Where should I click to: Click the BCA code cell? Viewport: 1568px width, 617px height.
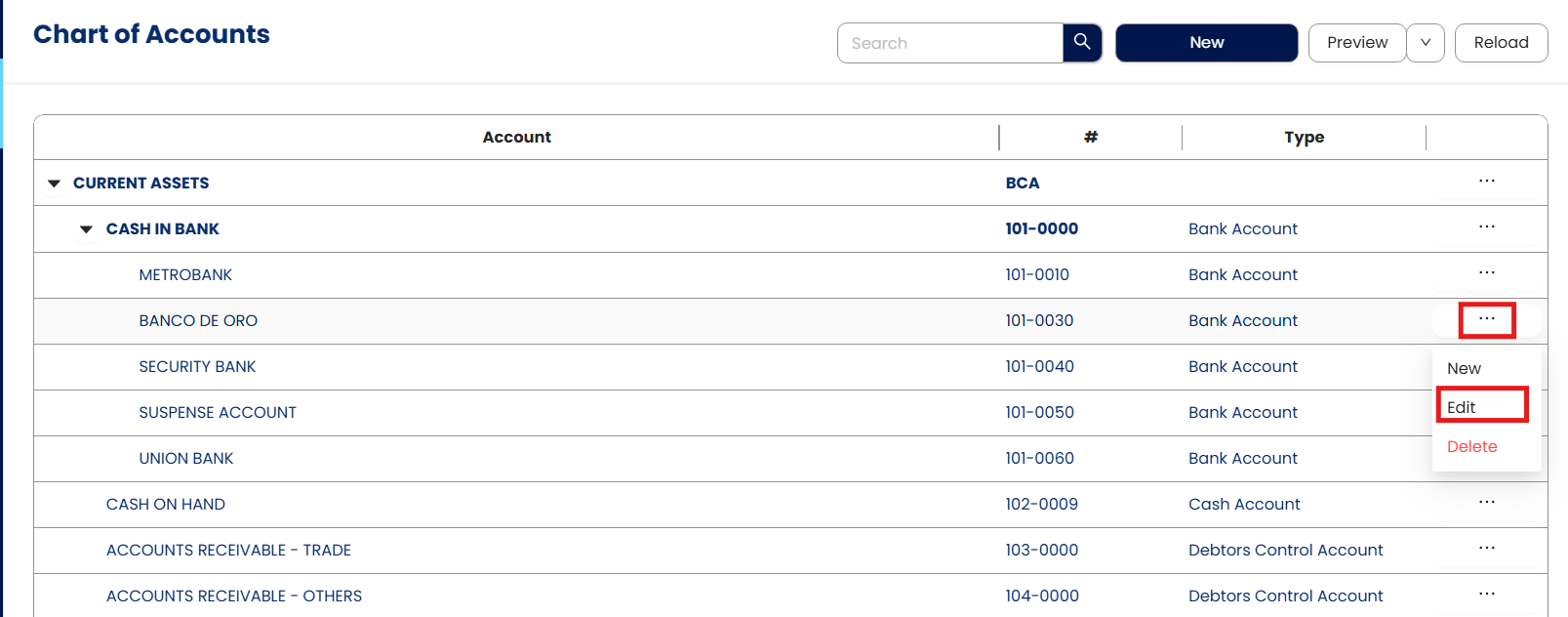(1023, 184)
